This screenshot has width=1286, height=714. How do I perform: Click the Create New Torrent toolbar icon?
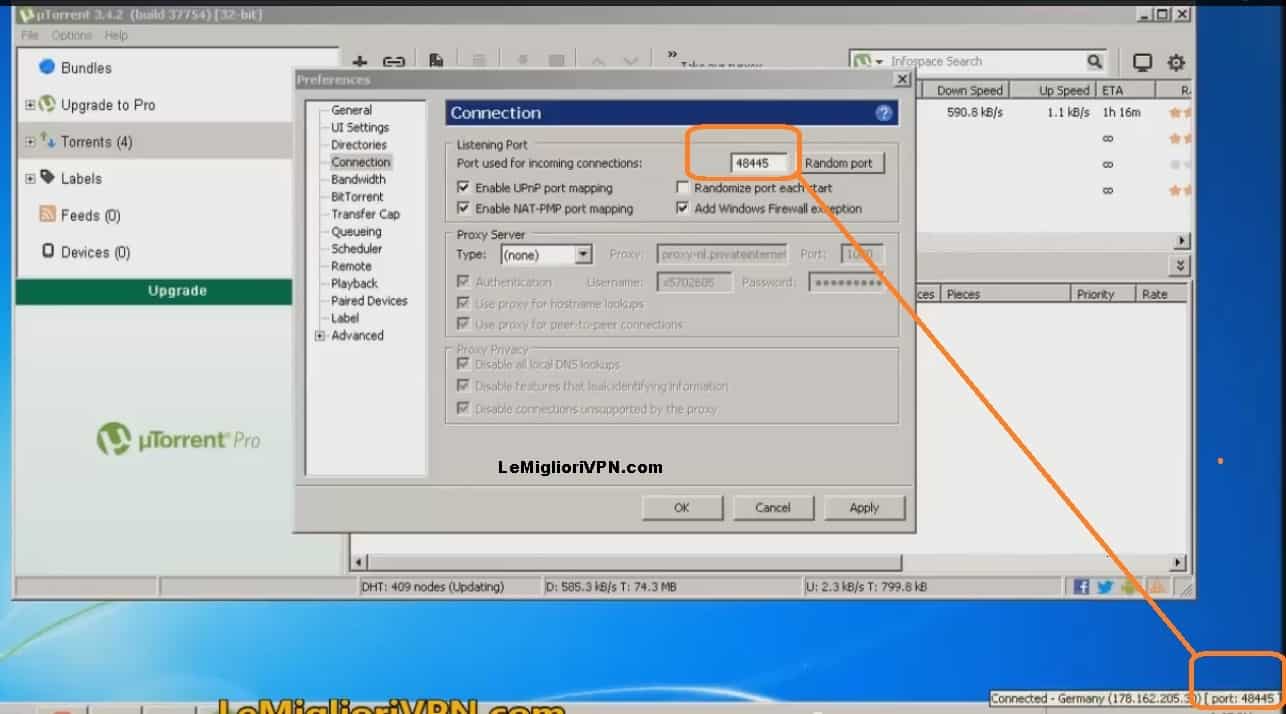pos(436,62)
